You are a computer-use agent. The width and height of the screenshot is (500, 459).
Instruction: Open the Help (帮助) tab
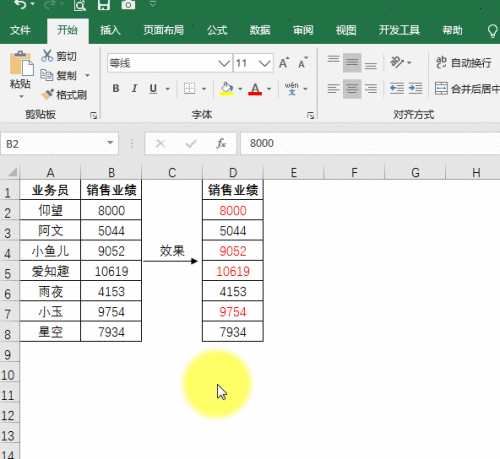(452, 30)
